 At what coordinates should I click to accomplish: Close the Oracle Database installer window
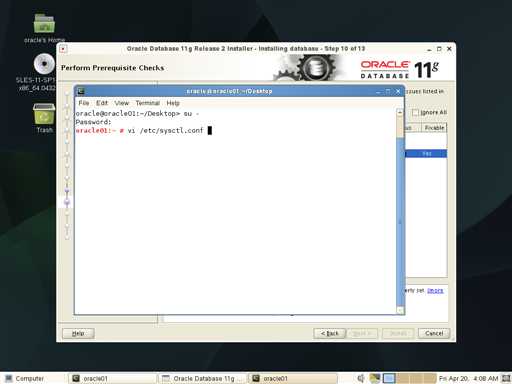click(x=449, y=49)
